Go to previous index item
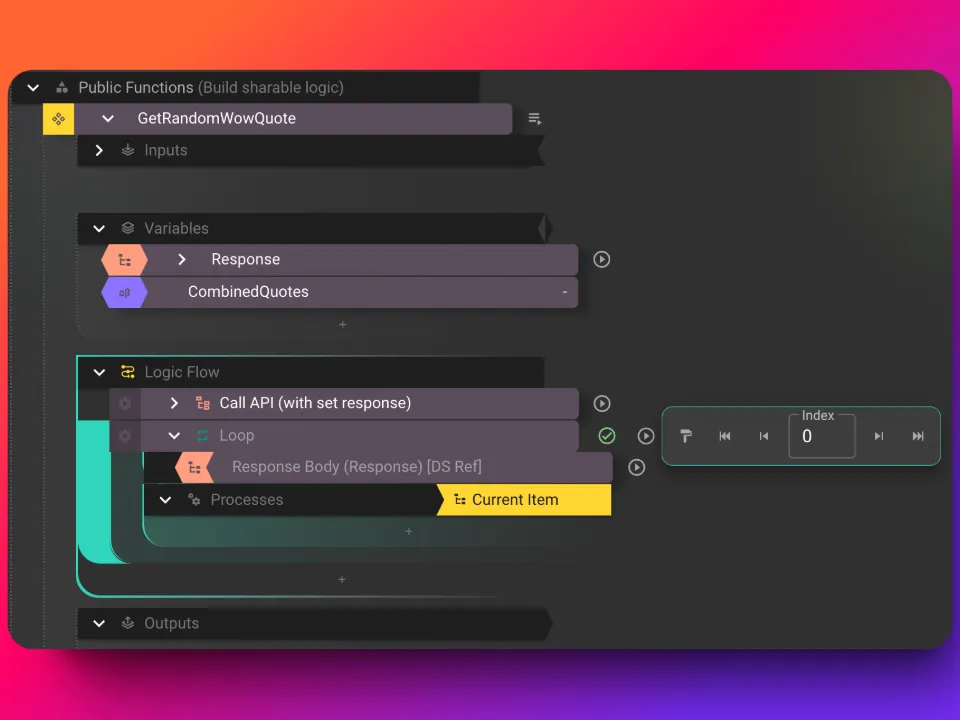960x720 pixels. 764,436
